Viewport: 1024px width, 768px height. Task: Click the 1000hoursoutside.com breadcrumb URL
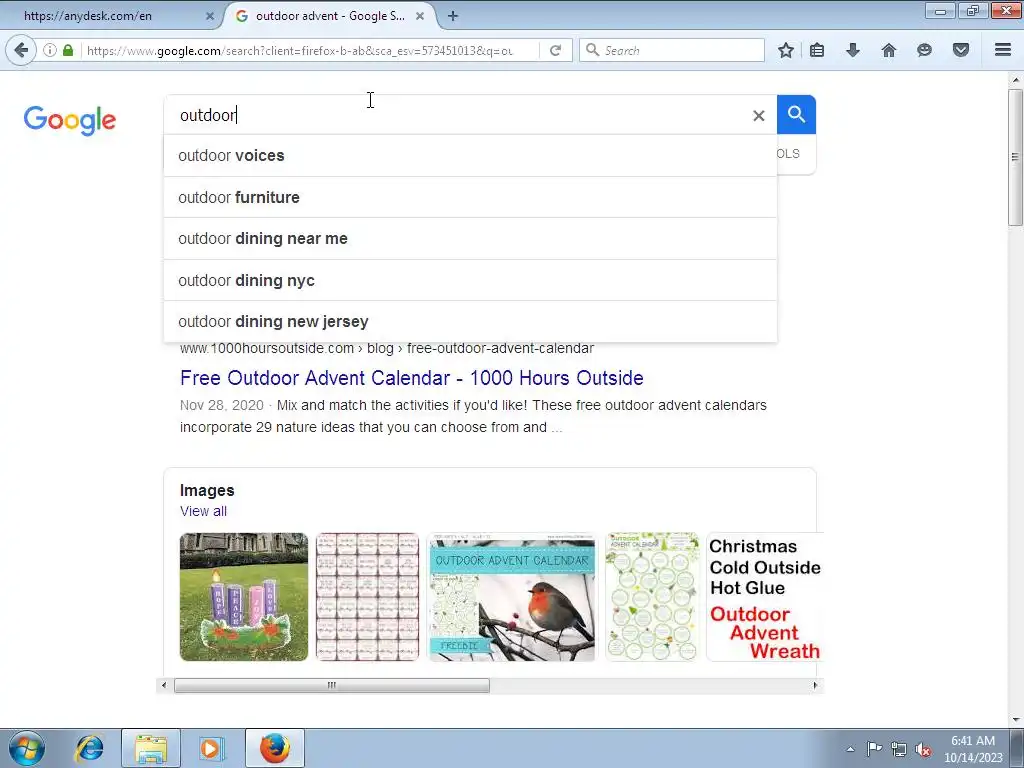[x=387, y=348]
